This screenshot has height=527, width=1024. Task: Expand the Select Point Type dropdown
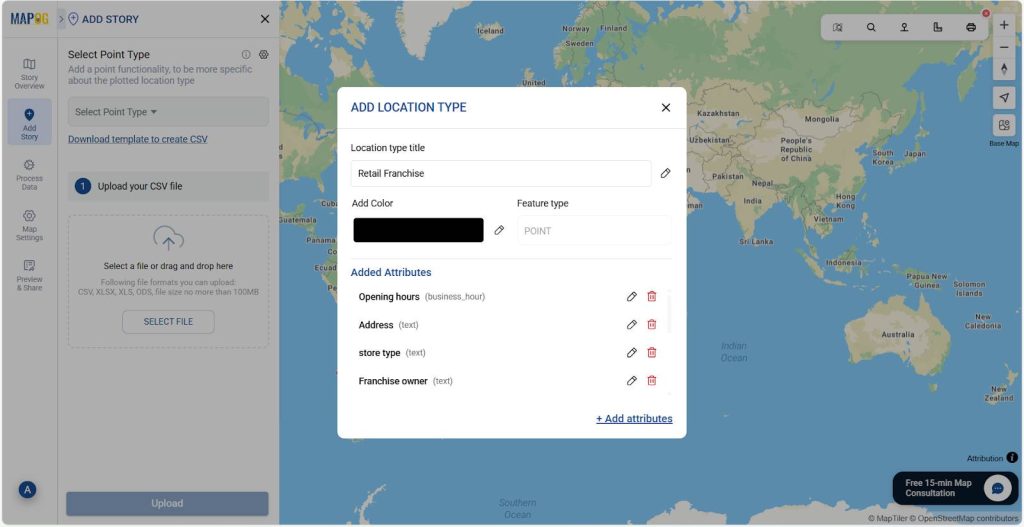click(x=168, y=112)
